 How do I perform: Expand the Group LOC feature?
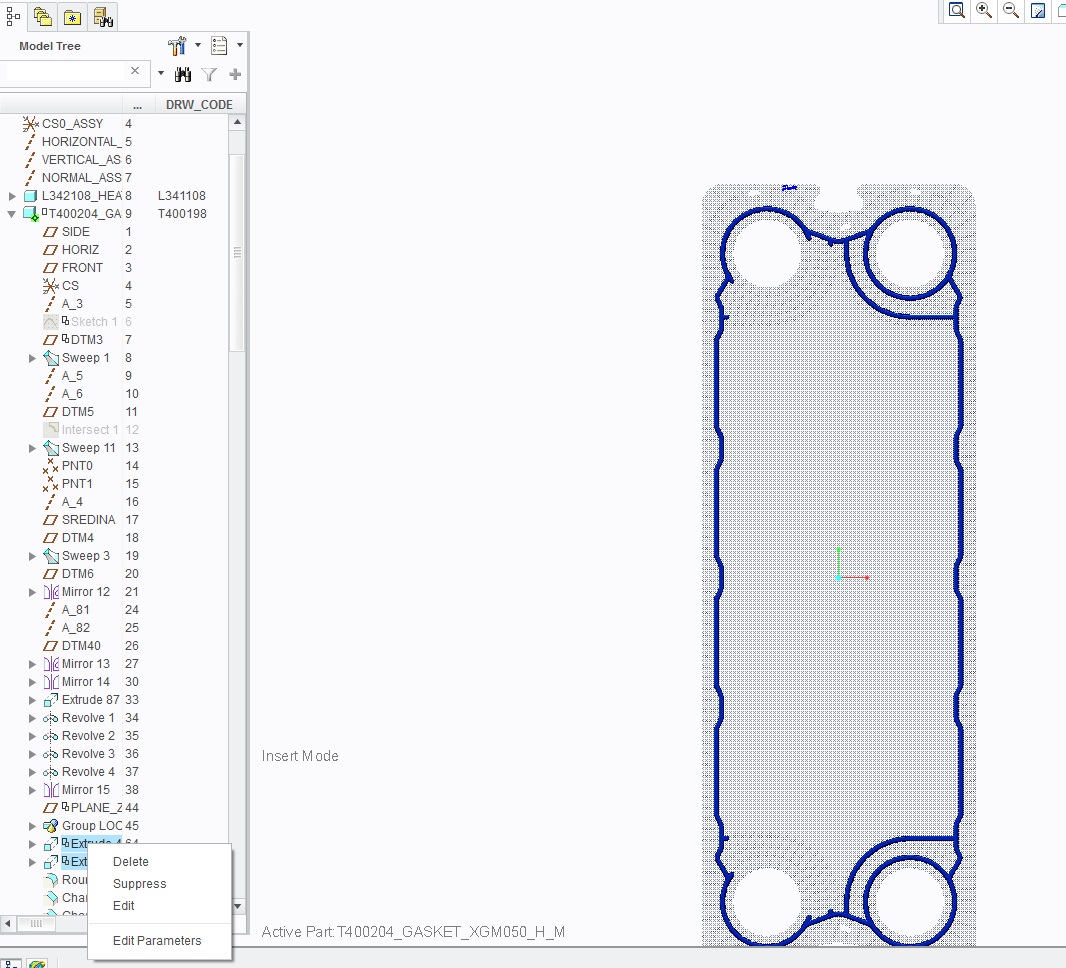click(x=32, y=826)
